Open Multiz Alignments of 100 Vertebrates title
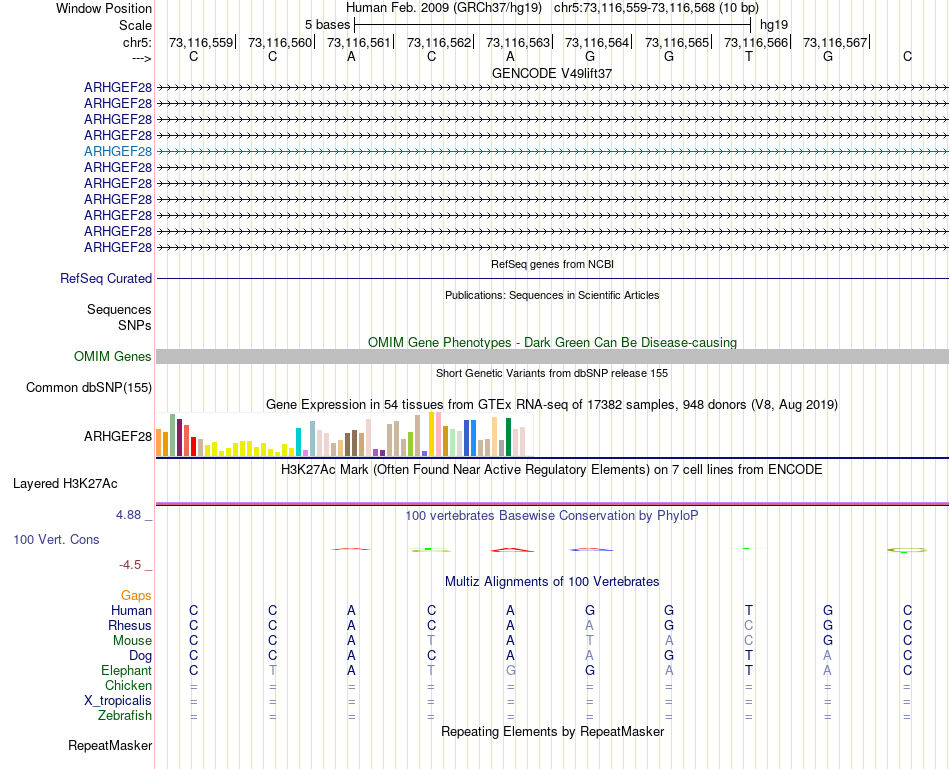This screenshot has width=950, height=769. pyautogui.click(x=552, y=582)
